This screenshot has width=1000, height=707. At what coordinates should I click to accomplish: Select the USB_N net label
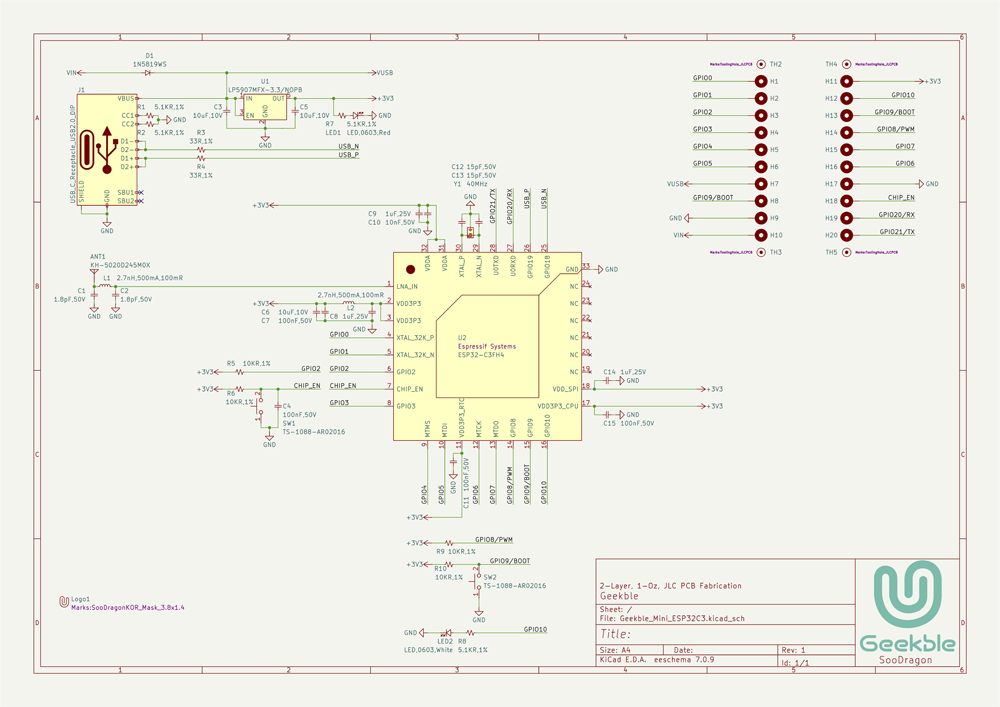click(x=348, y=146)
